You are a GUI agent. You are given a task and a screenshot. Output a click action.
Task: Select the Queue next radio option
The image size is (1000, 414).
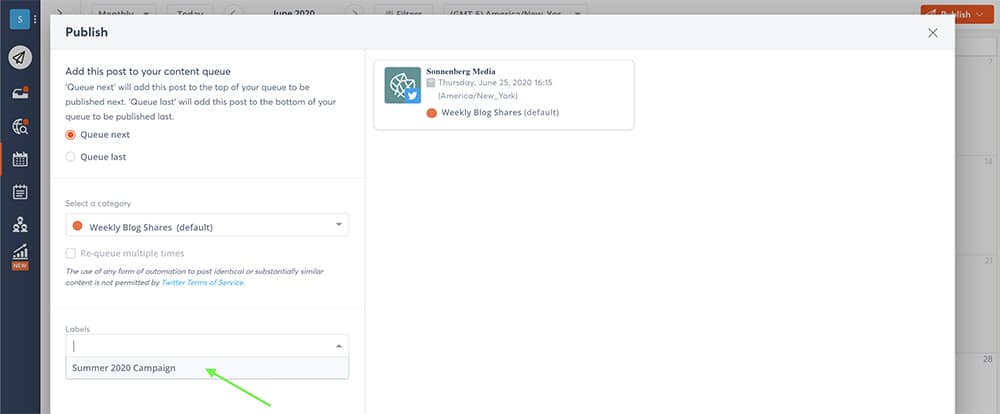[70, 135]
